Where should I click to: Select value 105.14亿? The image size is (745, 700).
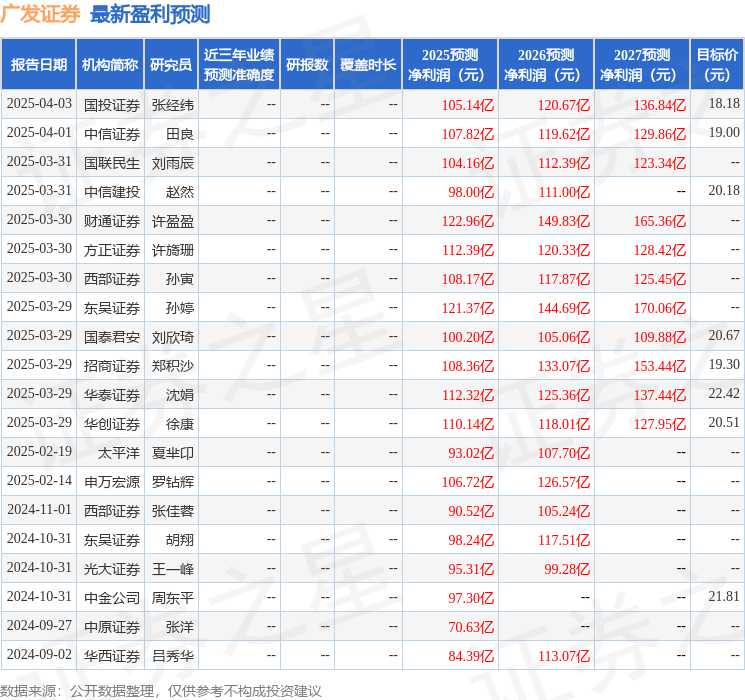click(468, 105)
